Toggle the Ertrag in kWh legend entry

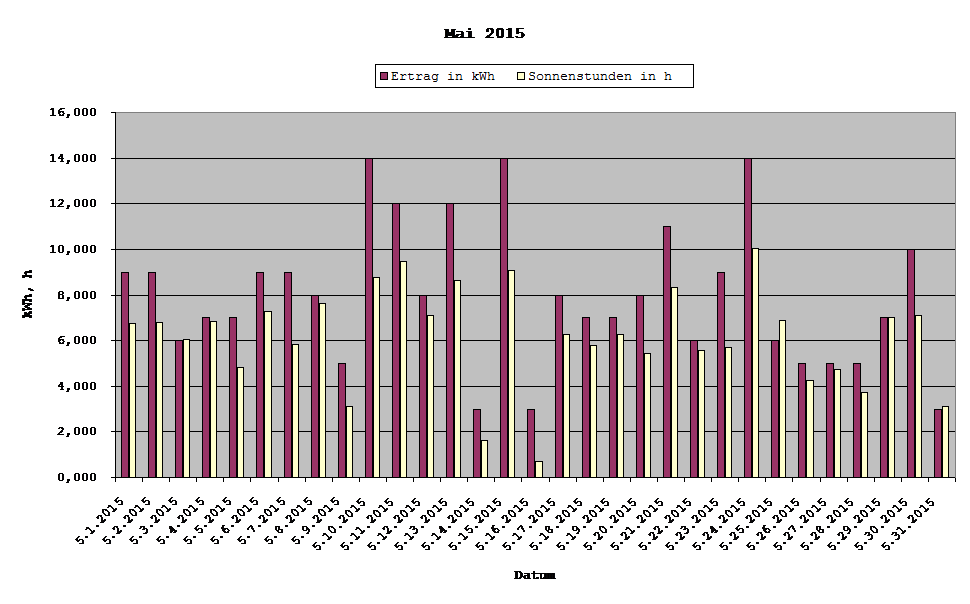click(x=443, y=75)
